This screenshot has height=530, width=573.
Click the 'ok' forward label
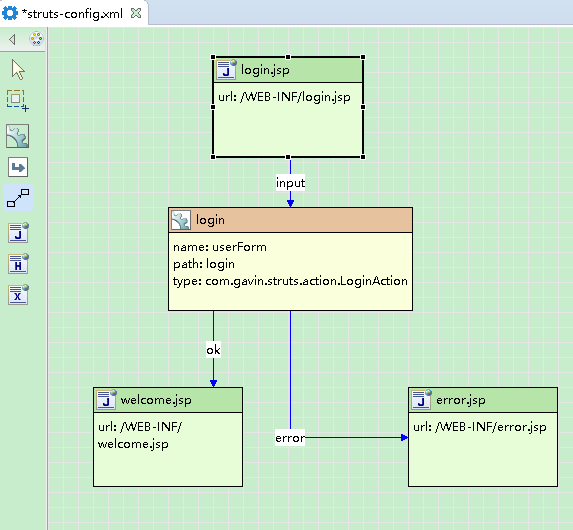point(213,350)
